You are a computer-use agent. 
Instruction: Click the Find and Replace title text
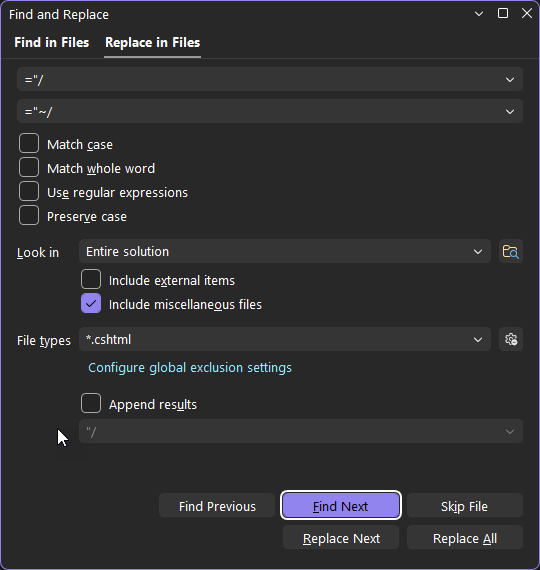coord(59,15)
